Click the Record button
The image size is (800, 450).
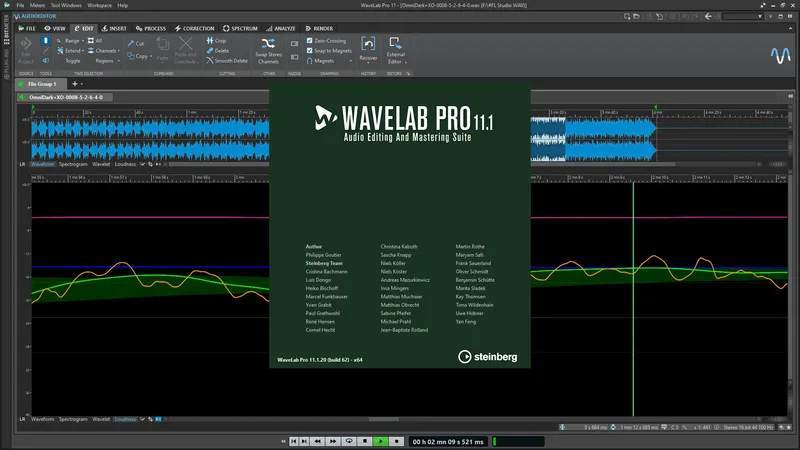point(396,441)
